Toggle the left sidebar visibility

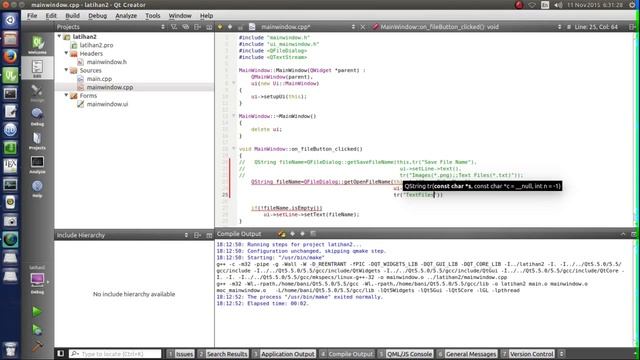click(60, 353)
